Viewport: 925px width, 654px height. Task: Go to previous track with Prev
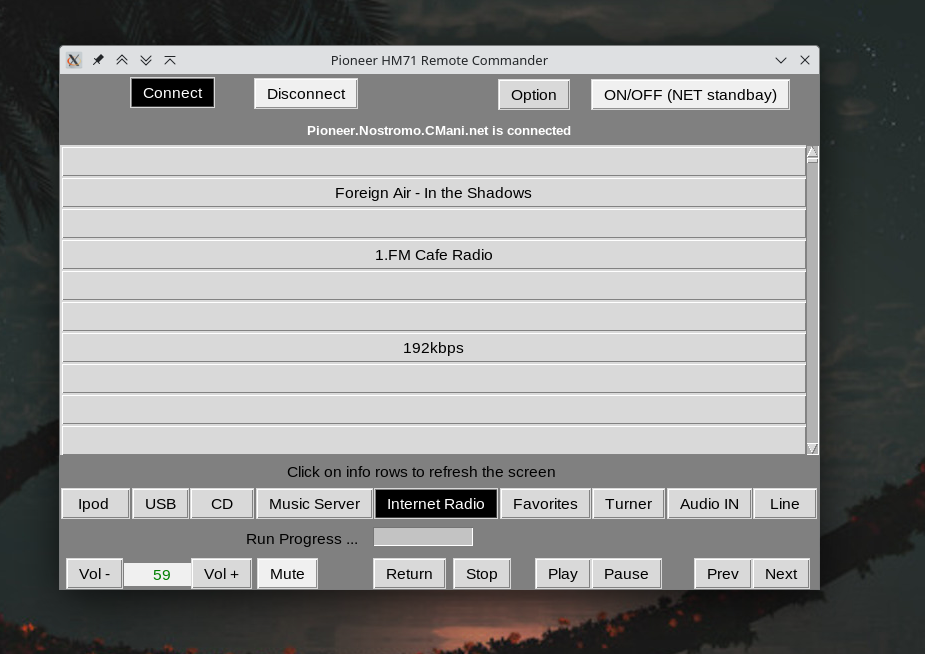click(723, 574)
